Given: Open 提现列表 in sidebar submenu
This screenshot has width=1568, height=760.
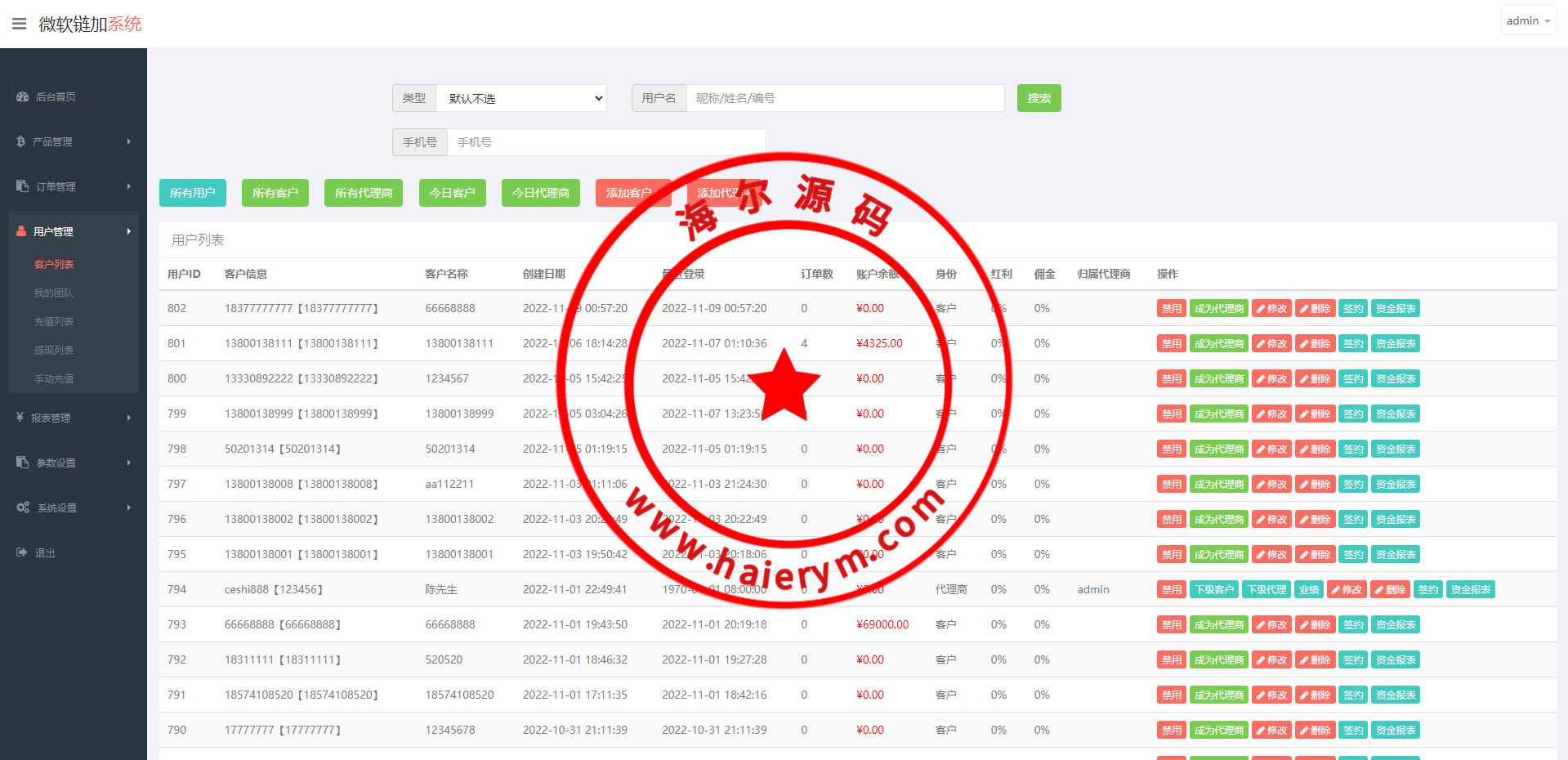Looking at the screenshot, I should pyautogui.click(x=54, y=350).
